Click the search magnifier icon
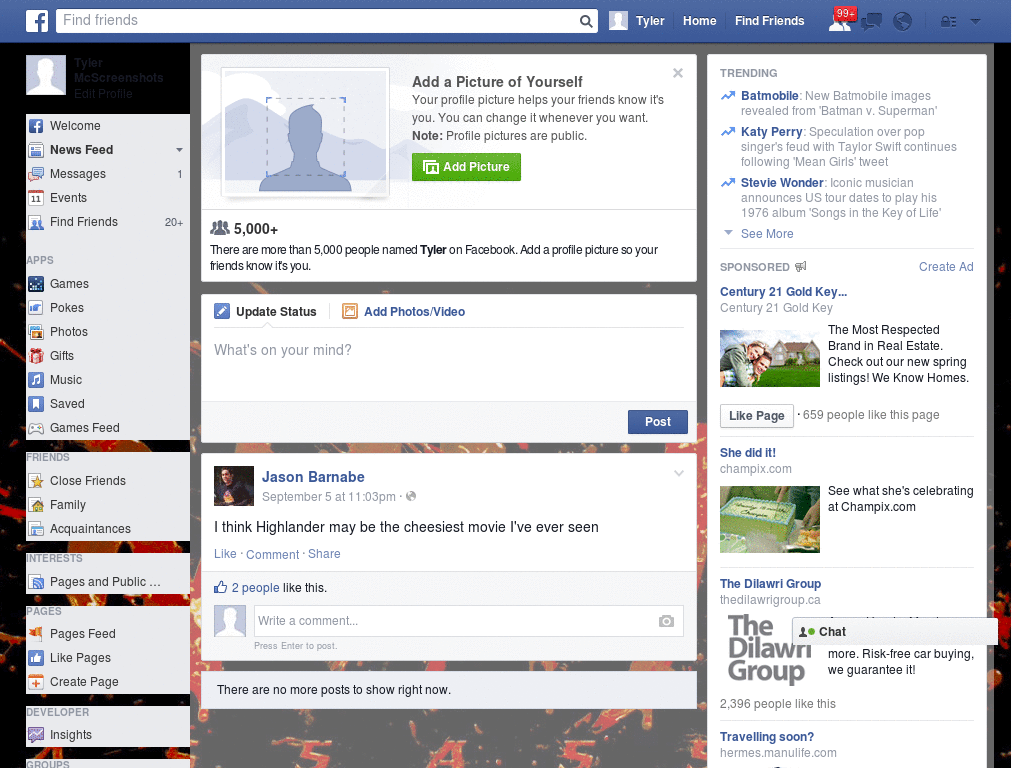Screen dimensions: 1024x768 [586, 21]
